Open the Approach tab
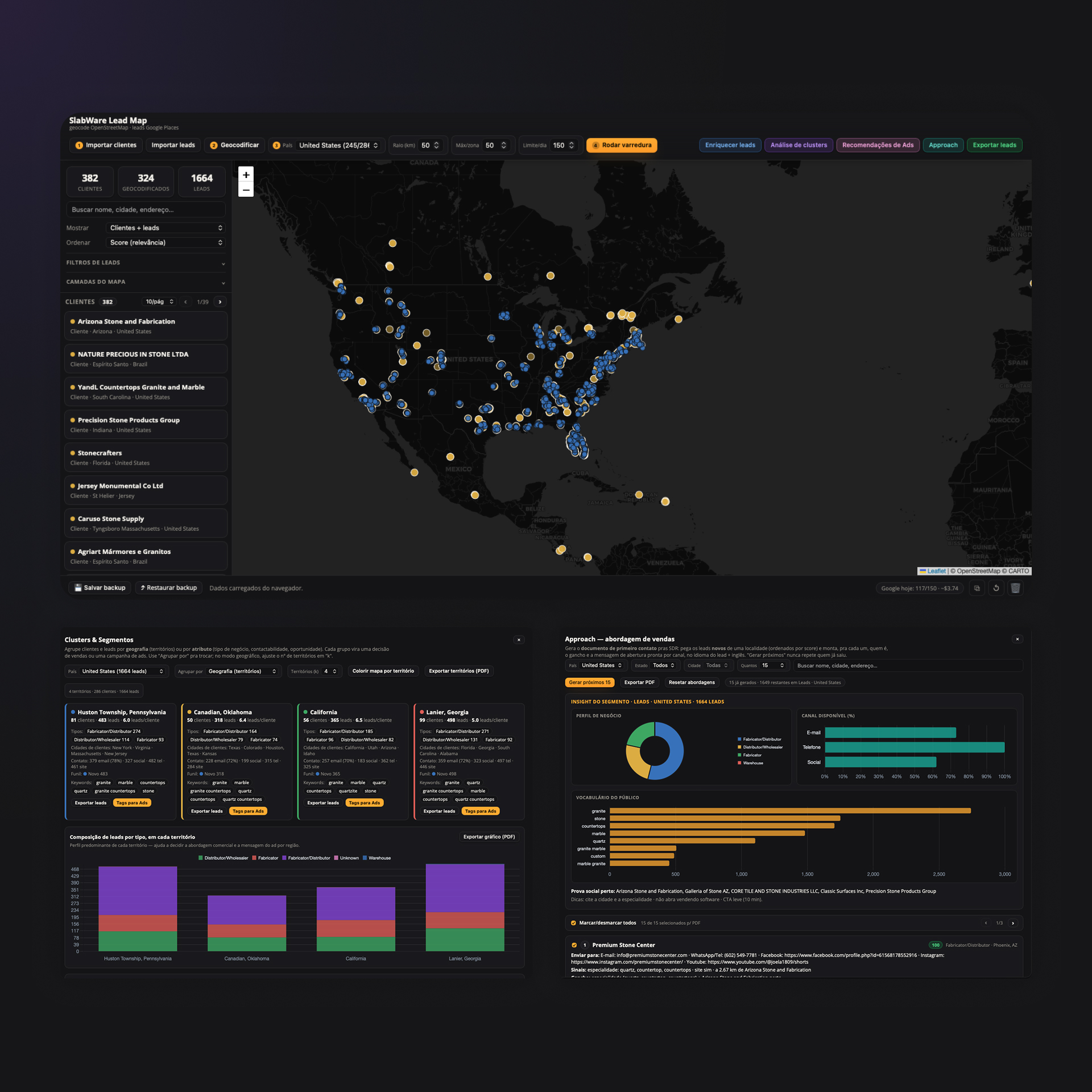This screenshot has width=1092, height=1092. pyautogui.click(x=943, y=145)
